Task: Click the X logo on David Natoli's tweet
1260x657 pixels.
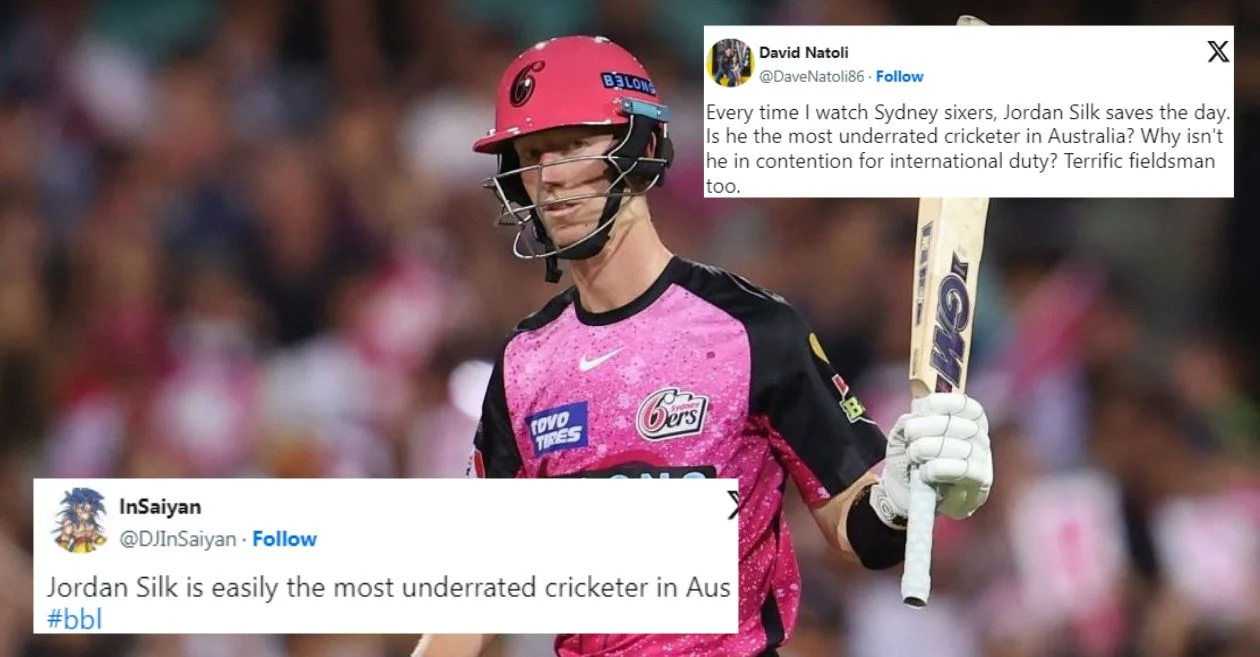Action: coord(1218,52)
